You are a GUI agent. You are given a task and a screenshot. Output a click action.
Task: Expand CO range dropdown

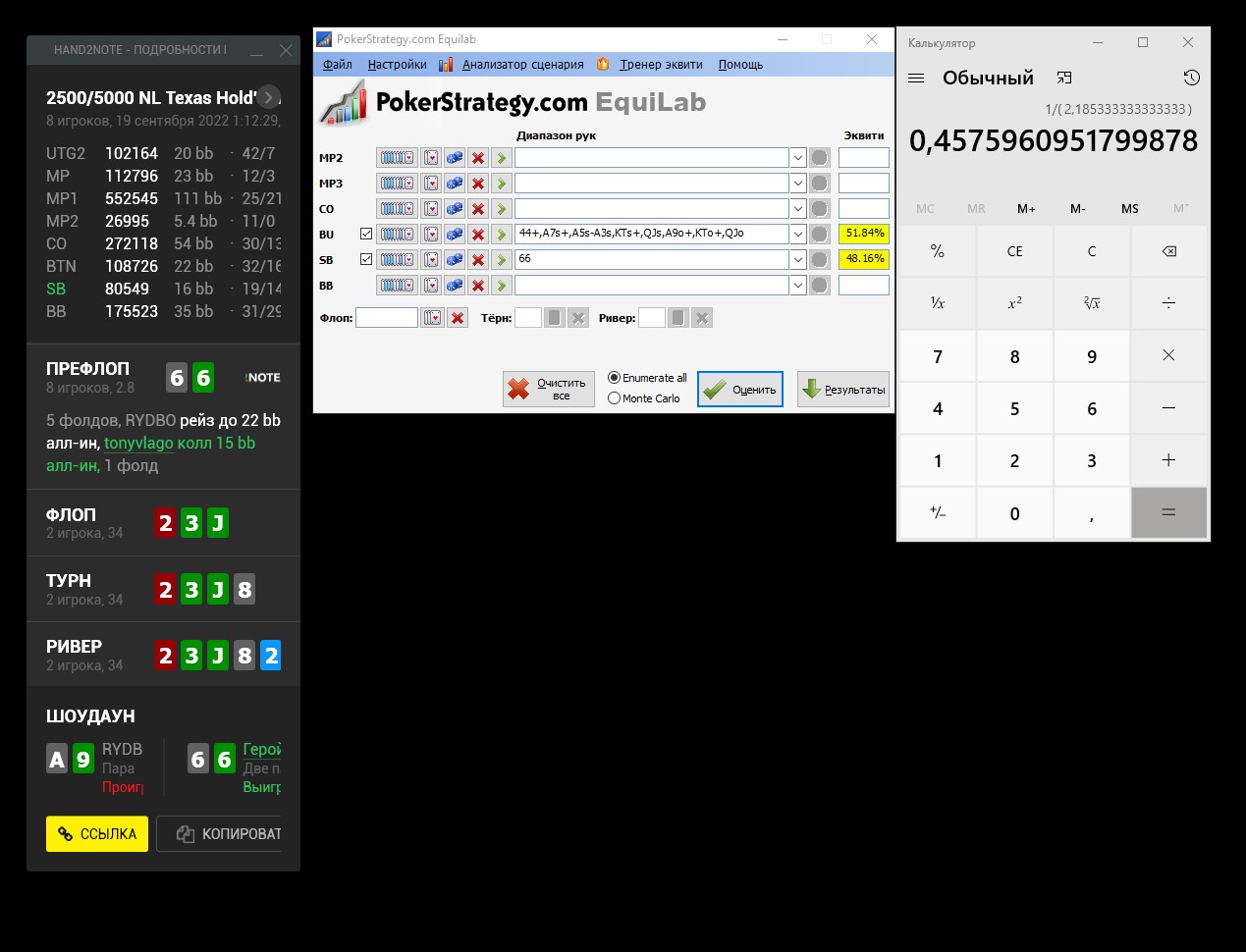(798, 209)
